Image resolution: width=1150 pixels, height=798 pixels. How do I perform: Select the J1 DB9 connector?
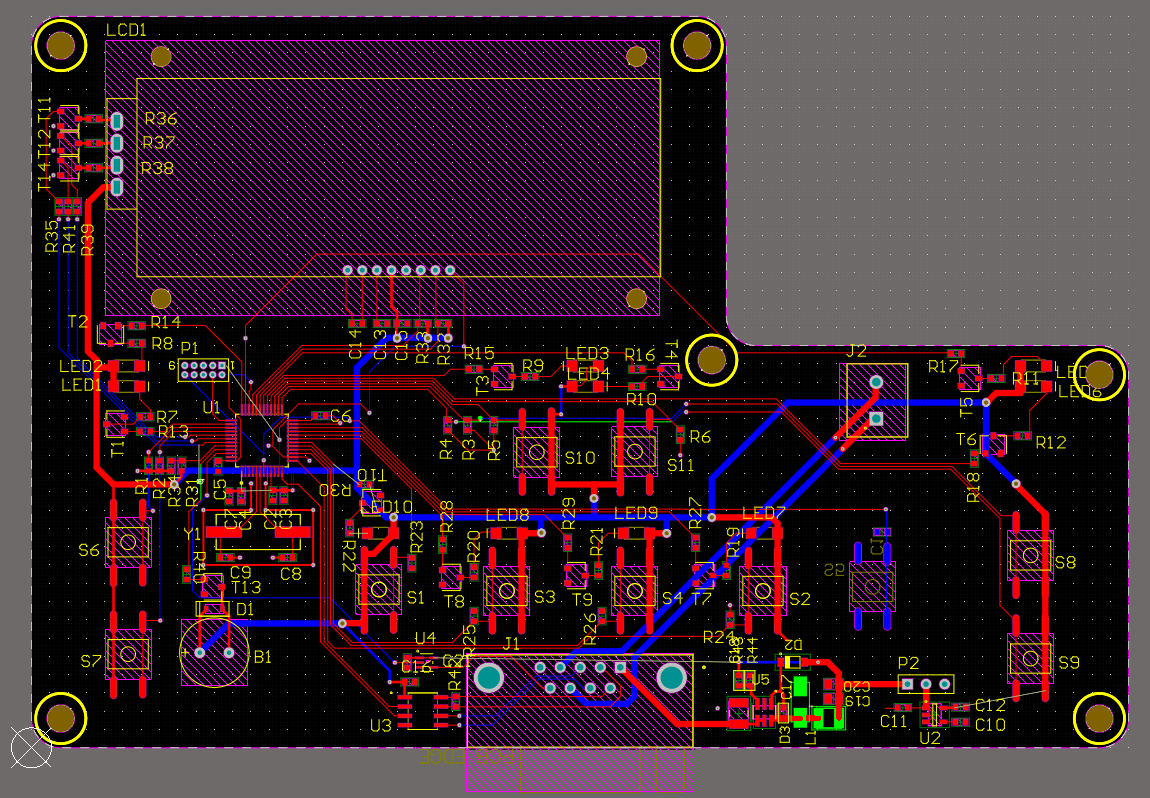click(579, 698)
